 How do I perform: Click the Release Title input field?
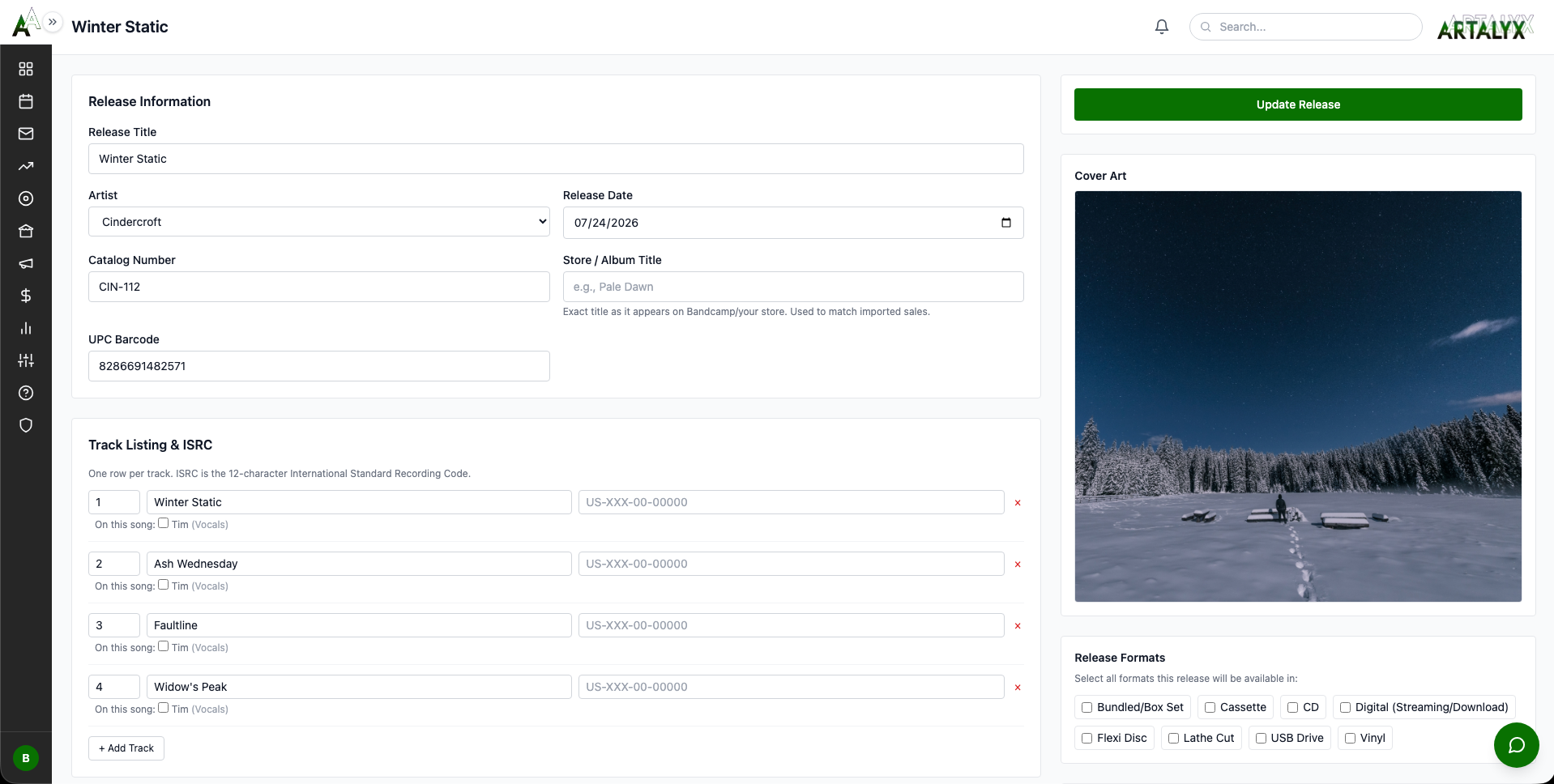[x=556, y=159]
